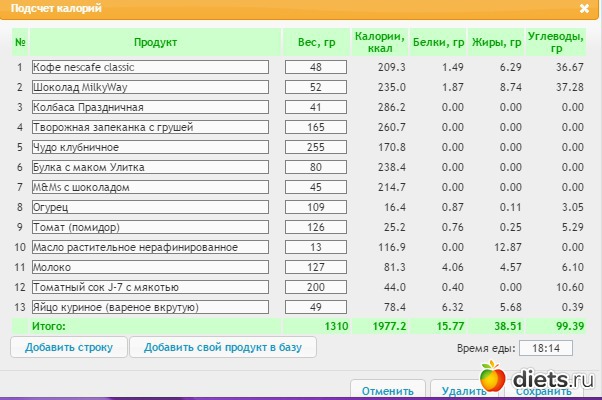Click total carbohydrates value 99.39
This screenshot has height=400, width=602.
[570, 326]
